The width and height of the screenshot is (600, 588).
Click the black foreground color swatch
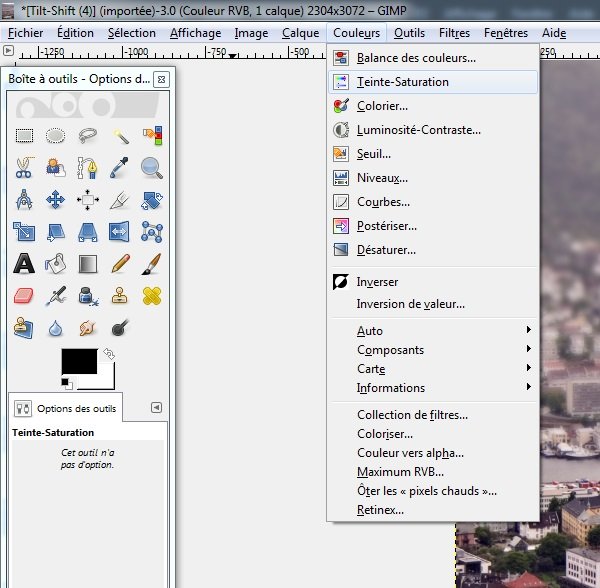coord(79,361)
